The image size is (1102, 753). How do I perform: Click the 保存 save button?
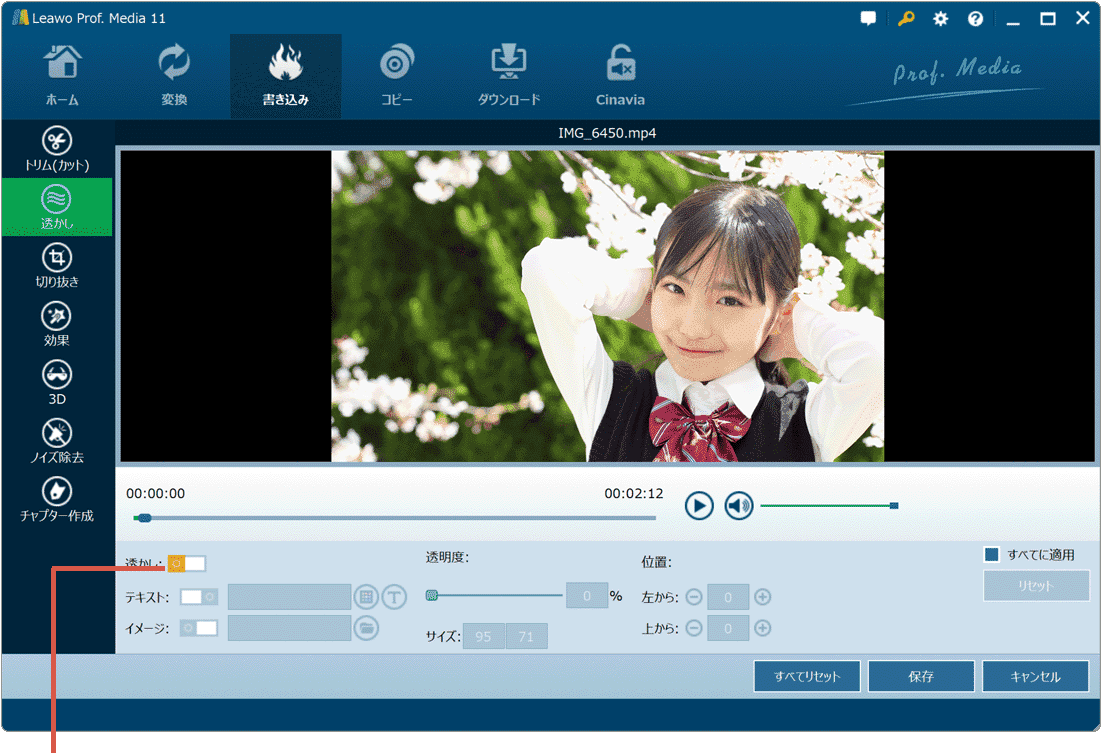coord(921,676)
